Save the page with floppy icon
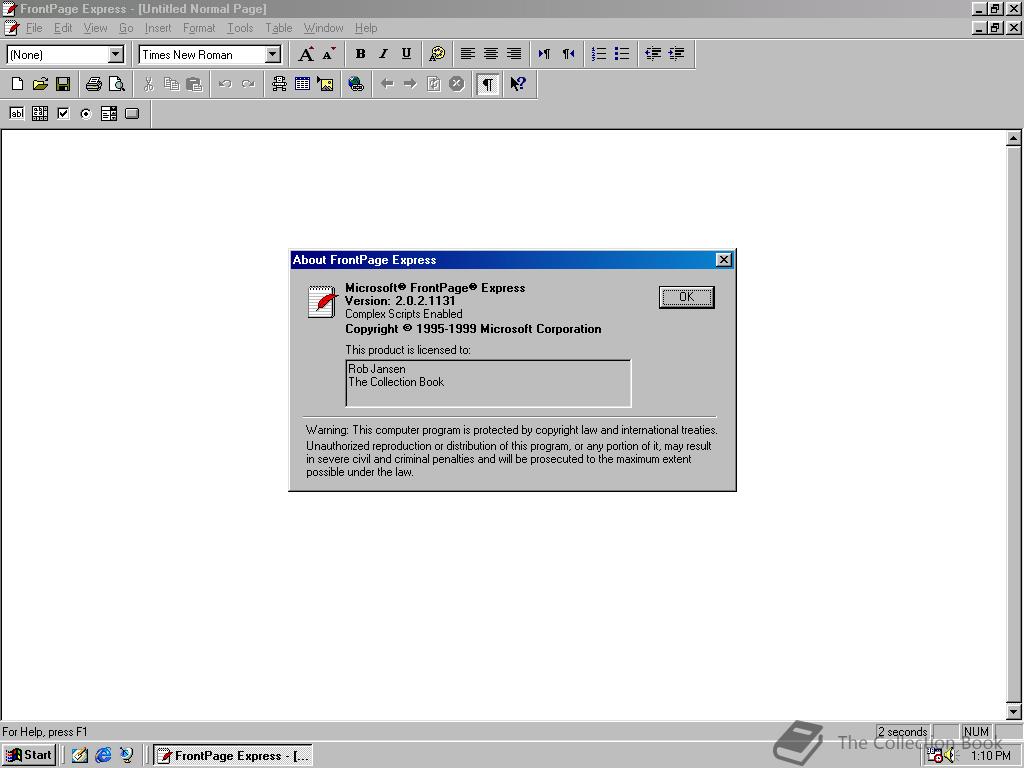 (x=63, y=84)
